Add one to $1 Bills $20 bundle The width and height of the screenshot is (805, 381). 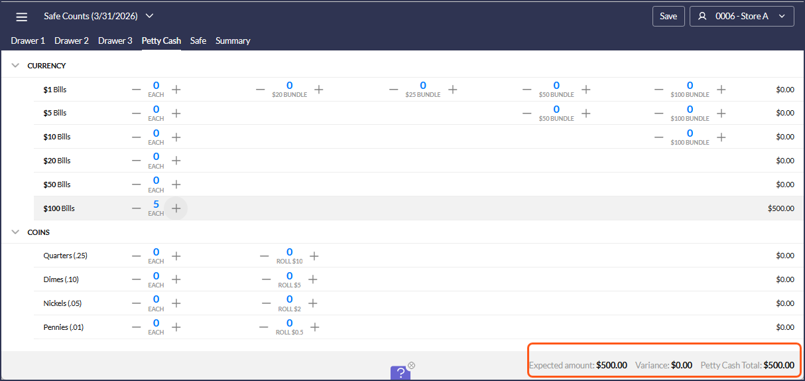point(318,89)
